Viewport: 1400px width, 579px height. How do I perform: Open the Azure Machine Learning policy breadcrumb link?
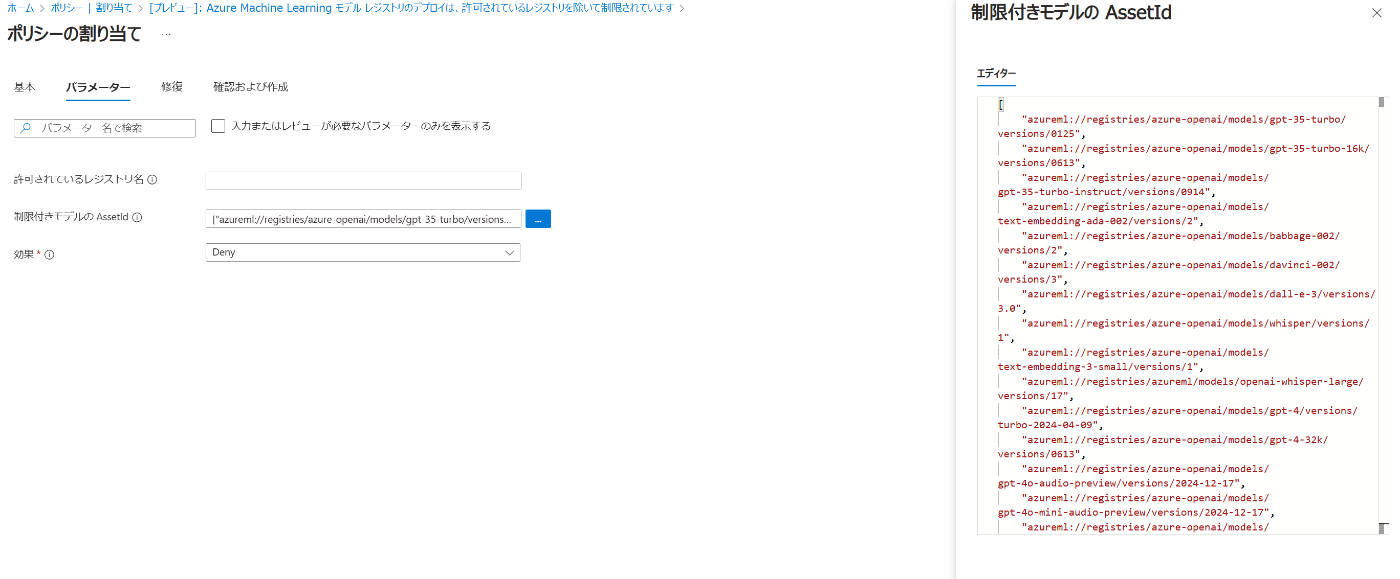click(x=411, y=7)
